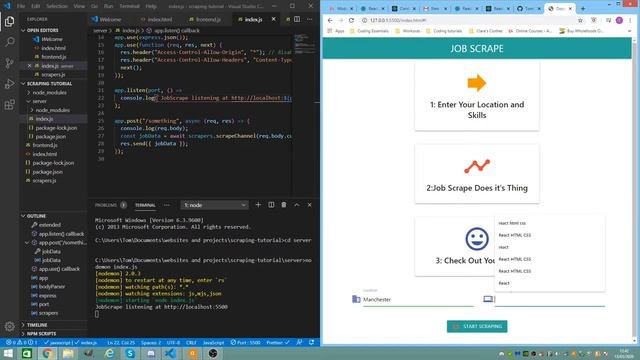This screenshot has height=360, width=640.
Task: Click Ln 22, Col 25 in status bar
Action: tap(121, 342)
